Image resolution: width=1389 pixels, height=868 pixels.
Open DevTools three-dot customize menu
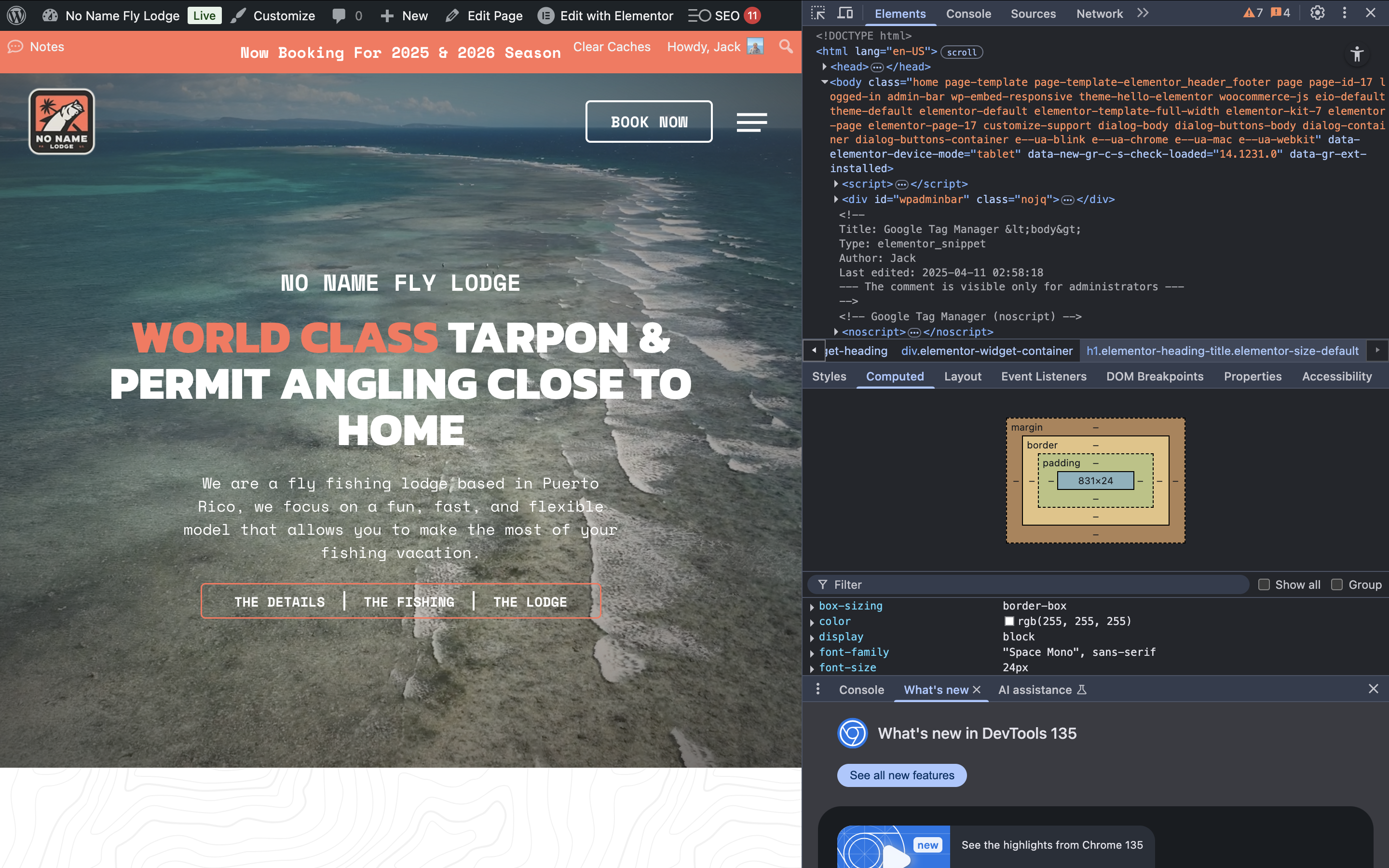pyautogui.click(x=1344, y=13)
